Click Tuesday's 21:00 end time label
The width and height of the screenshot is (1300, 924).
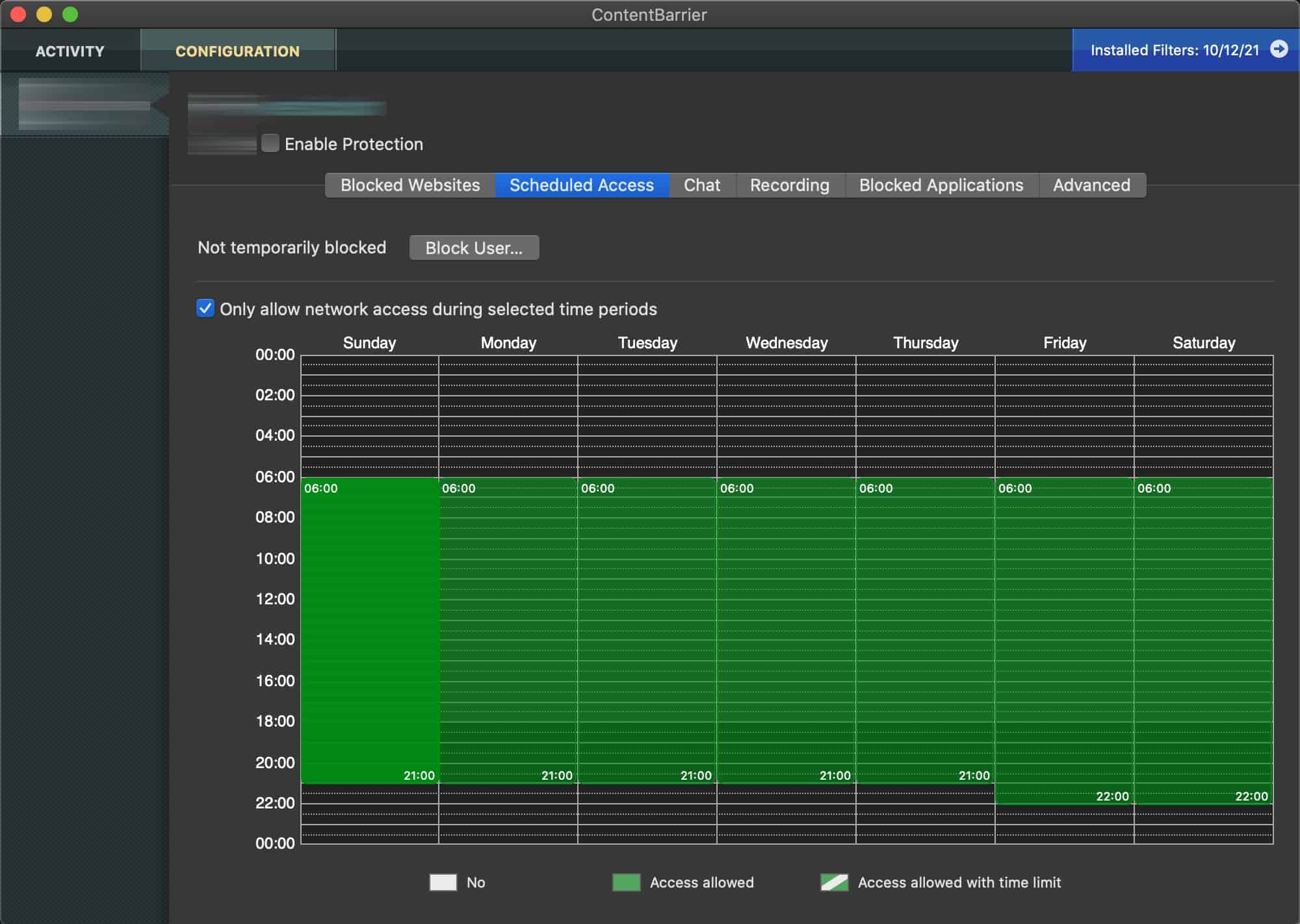pos(696,775)
